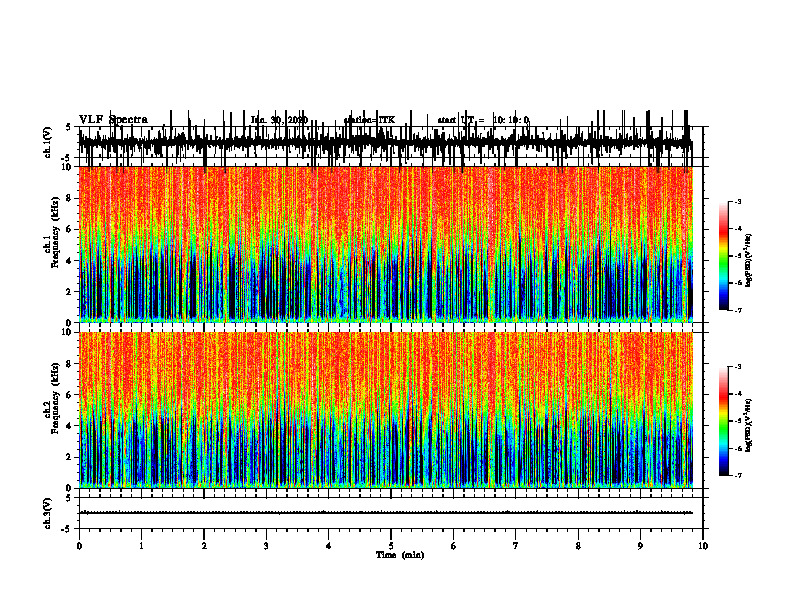Image resolution: width=792 pixels, height=612 pixels.
Task: Click the ch.1 spectrogram color scale bar
Action: (x=724, y=256)
